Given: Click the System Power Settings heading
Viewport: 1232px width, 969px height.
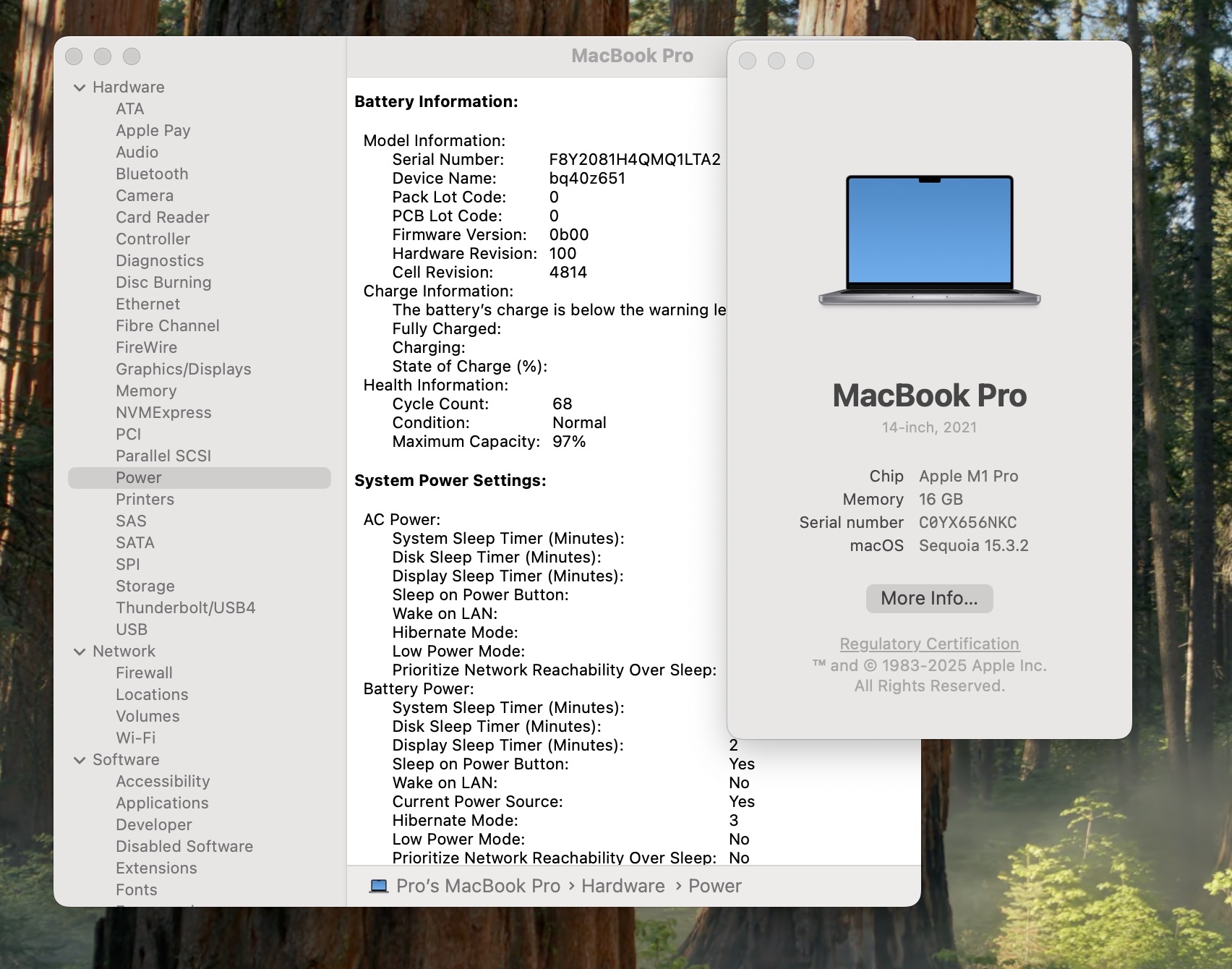Looking at the screenshot, I should click(450, 481).
